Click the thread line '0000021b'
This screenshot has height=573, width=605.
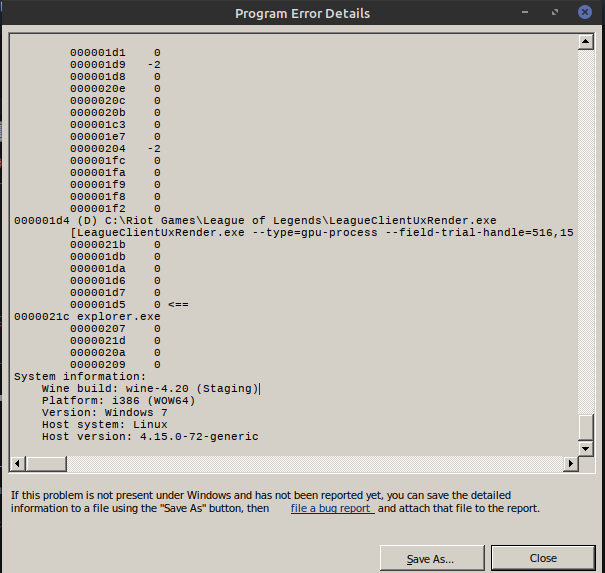[x=115, y=245]
